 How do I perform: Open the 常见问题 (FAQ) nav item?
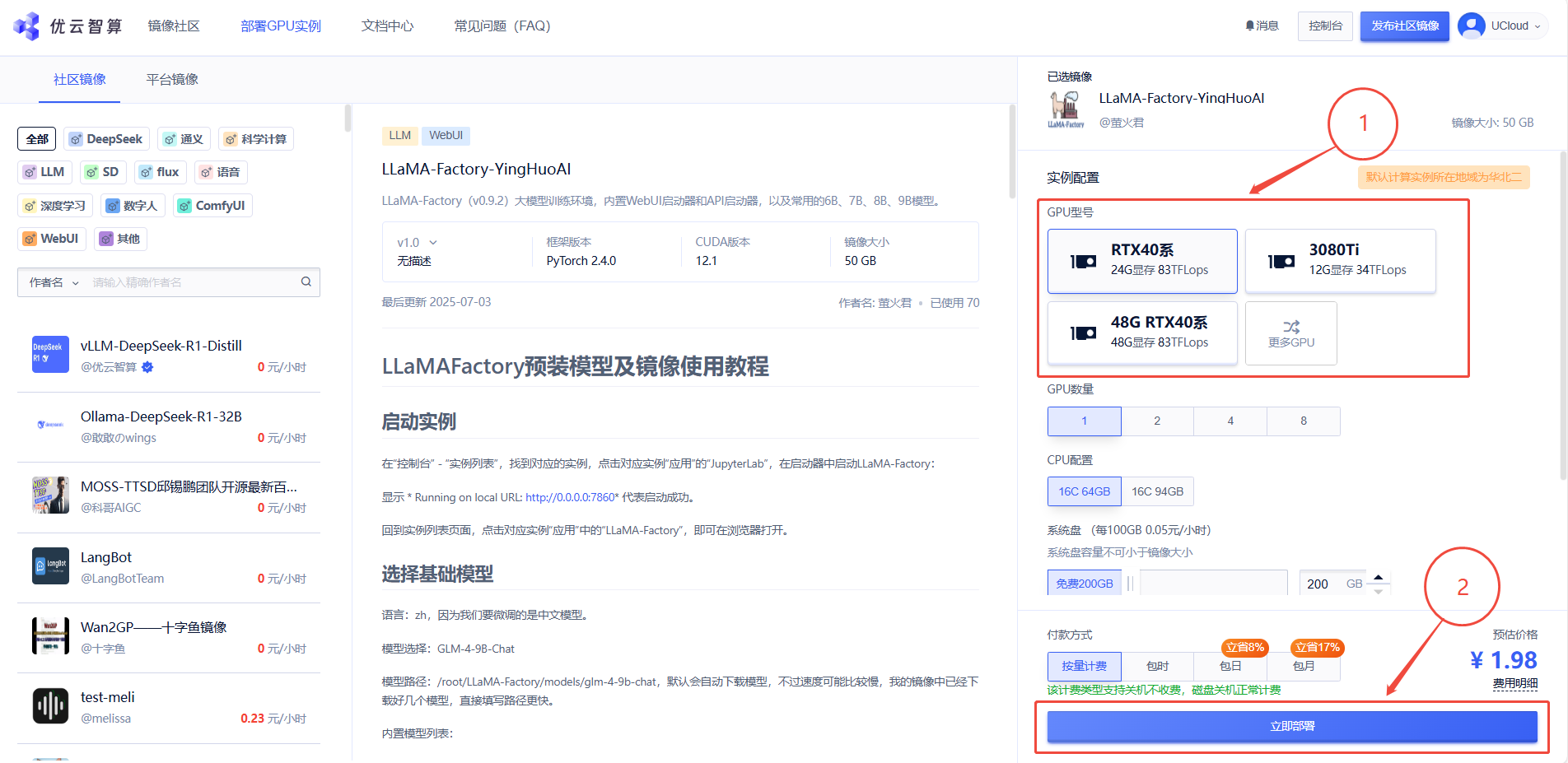click(502, 26)
